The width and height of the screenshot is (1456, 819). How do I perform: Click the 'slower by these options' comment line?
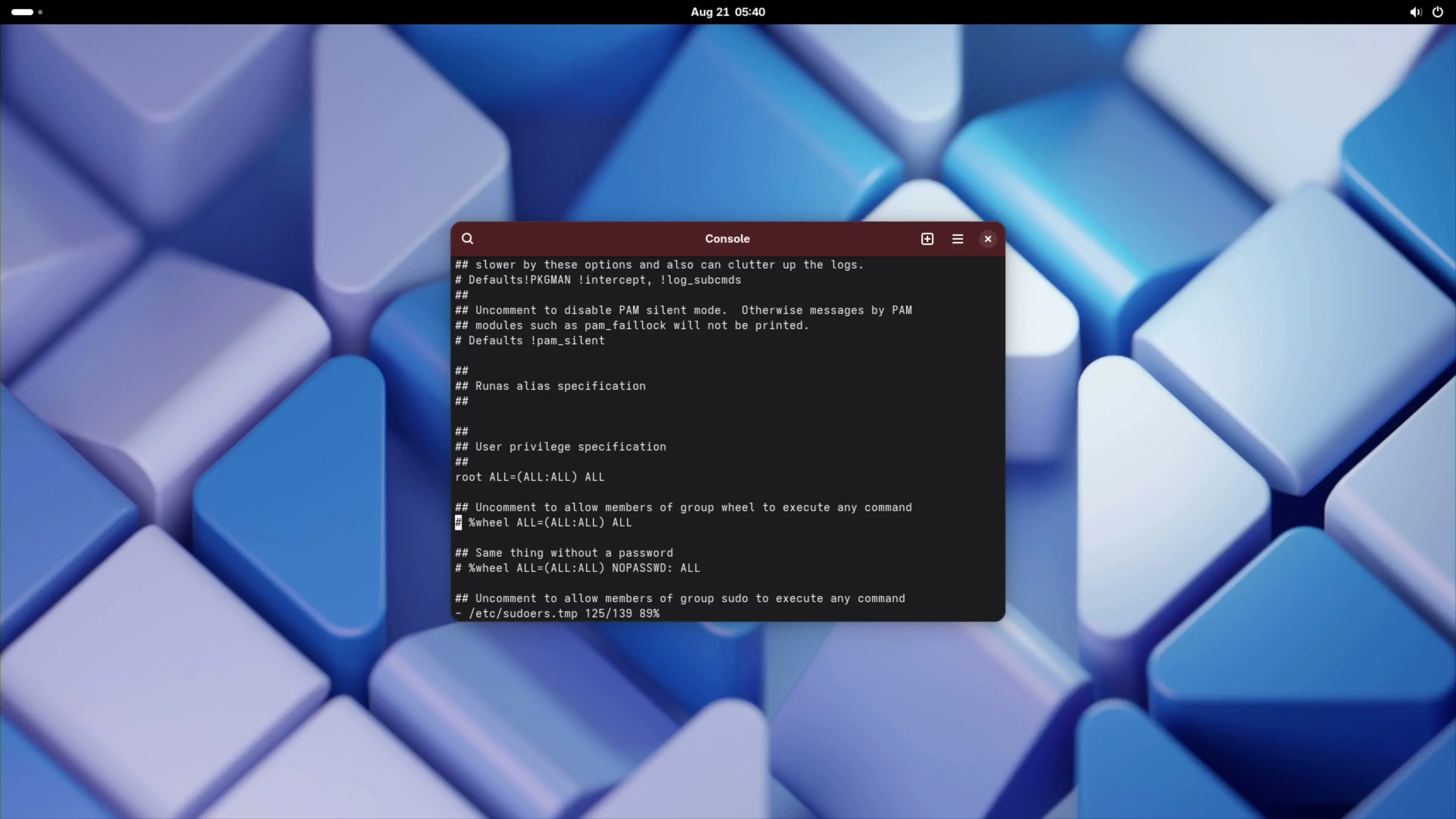(659, 265)
